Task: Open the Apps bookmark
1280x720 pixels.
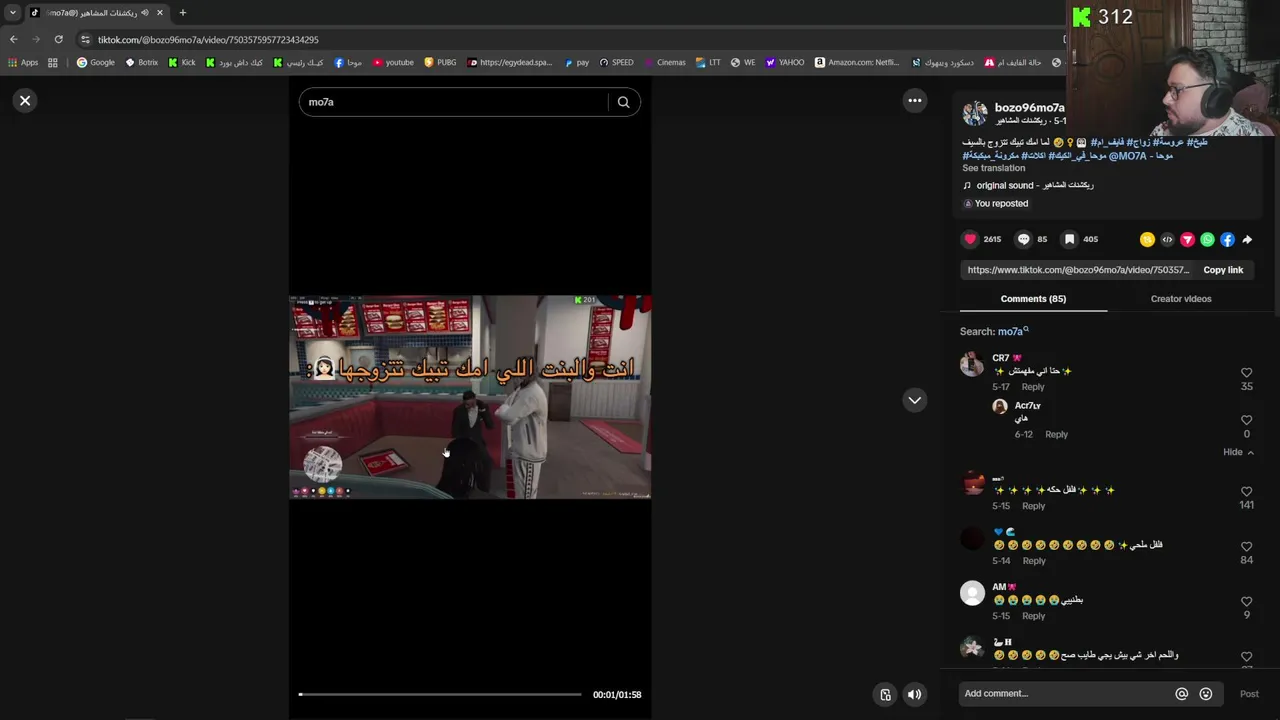Action: (23, 62)
